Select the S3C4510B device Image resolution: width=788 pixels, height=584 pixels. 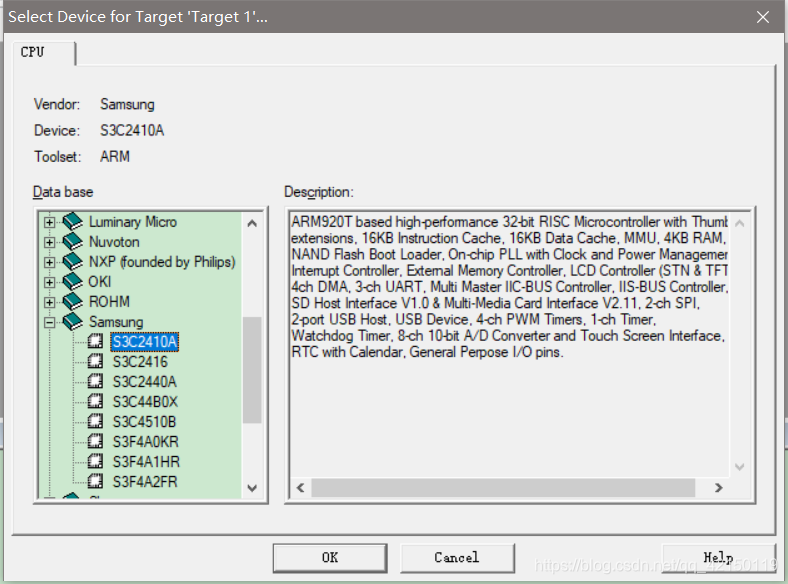144,422
